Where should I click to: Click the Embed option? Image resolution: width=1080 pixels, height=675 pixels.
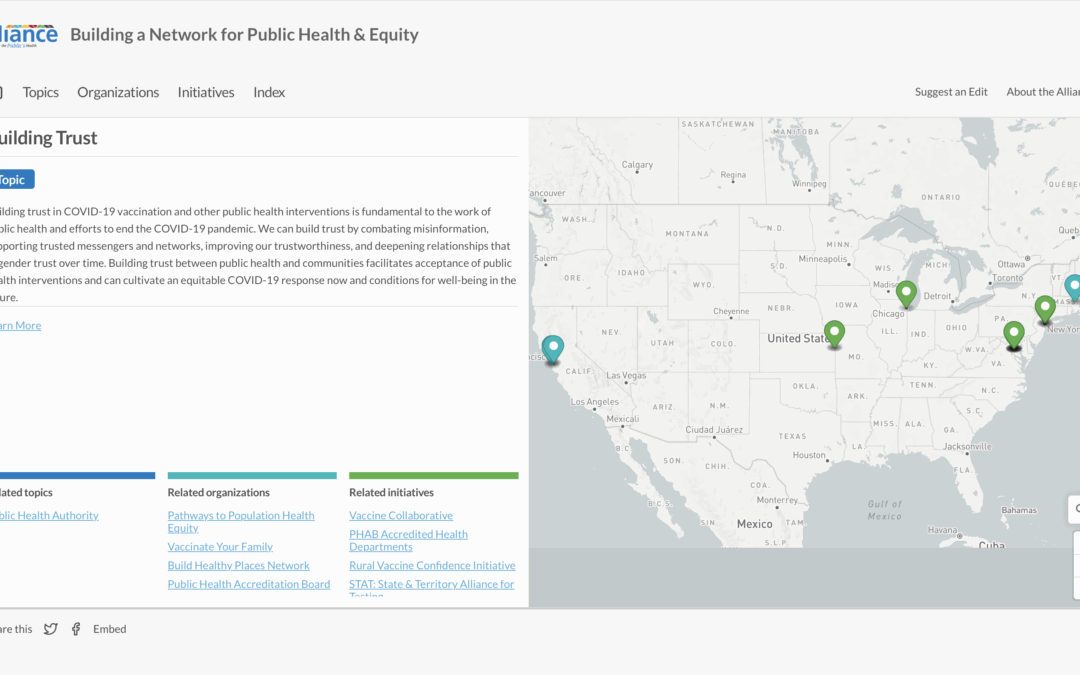pos(109,629)
